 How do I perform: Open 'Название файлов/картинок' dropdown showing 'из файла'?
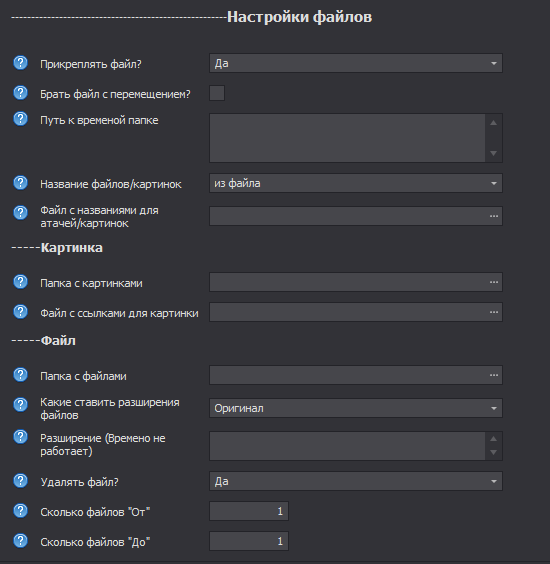coord(356,183)
